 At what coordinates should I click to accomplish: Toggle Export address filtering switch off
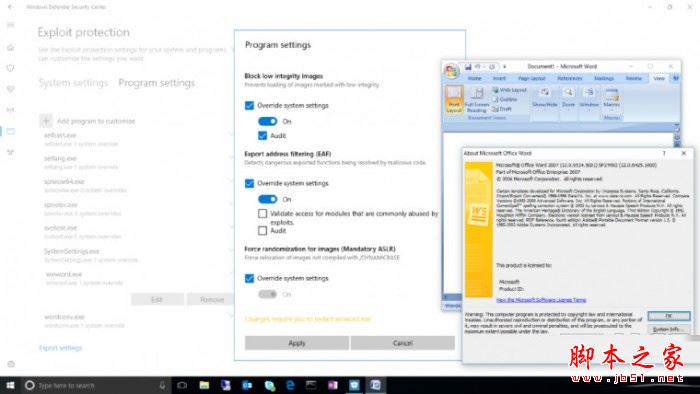[267, 199]
